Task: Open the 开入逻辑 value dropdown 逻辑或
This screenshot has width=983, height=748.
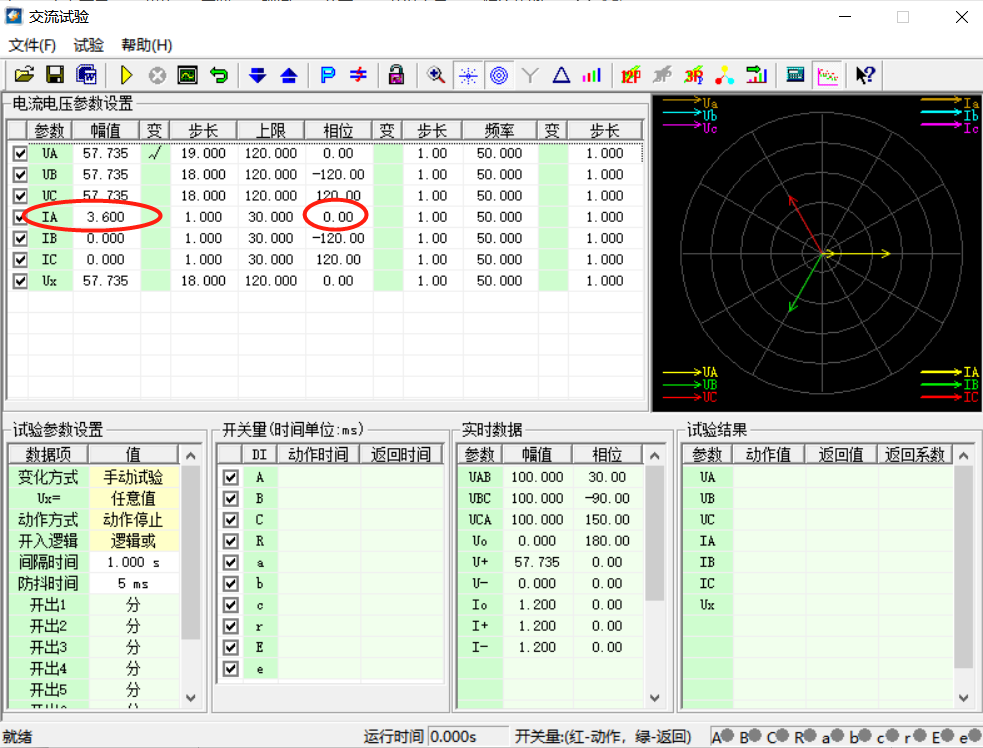Action: point(134,541)
